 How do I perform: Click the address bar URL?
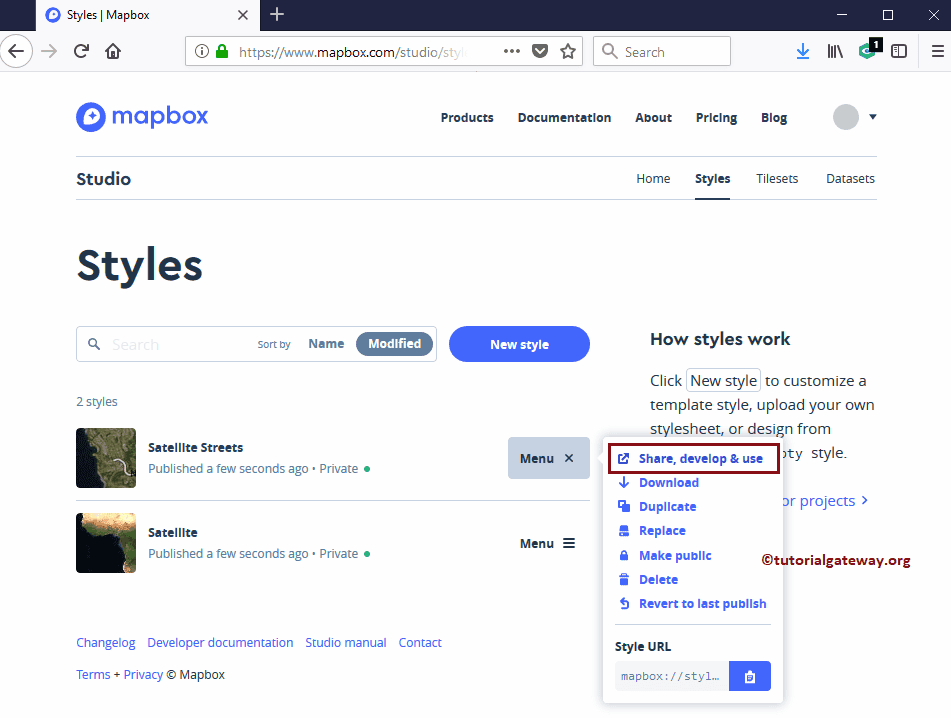pyautogui.click(x=352, y=52)
